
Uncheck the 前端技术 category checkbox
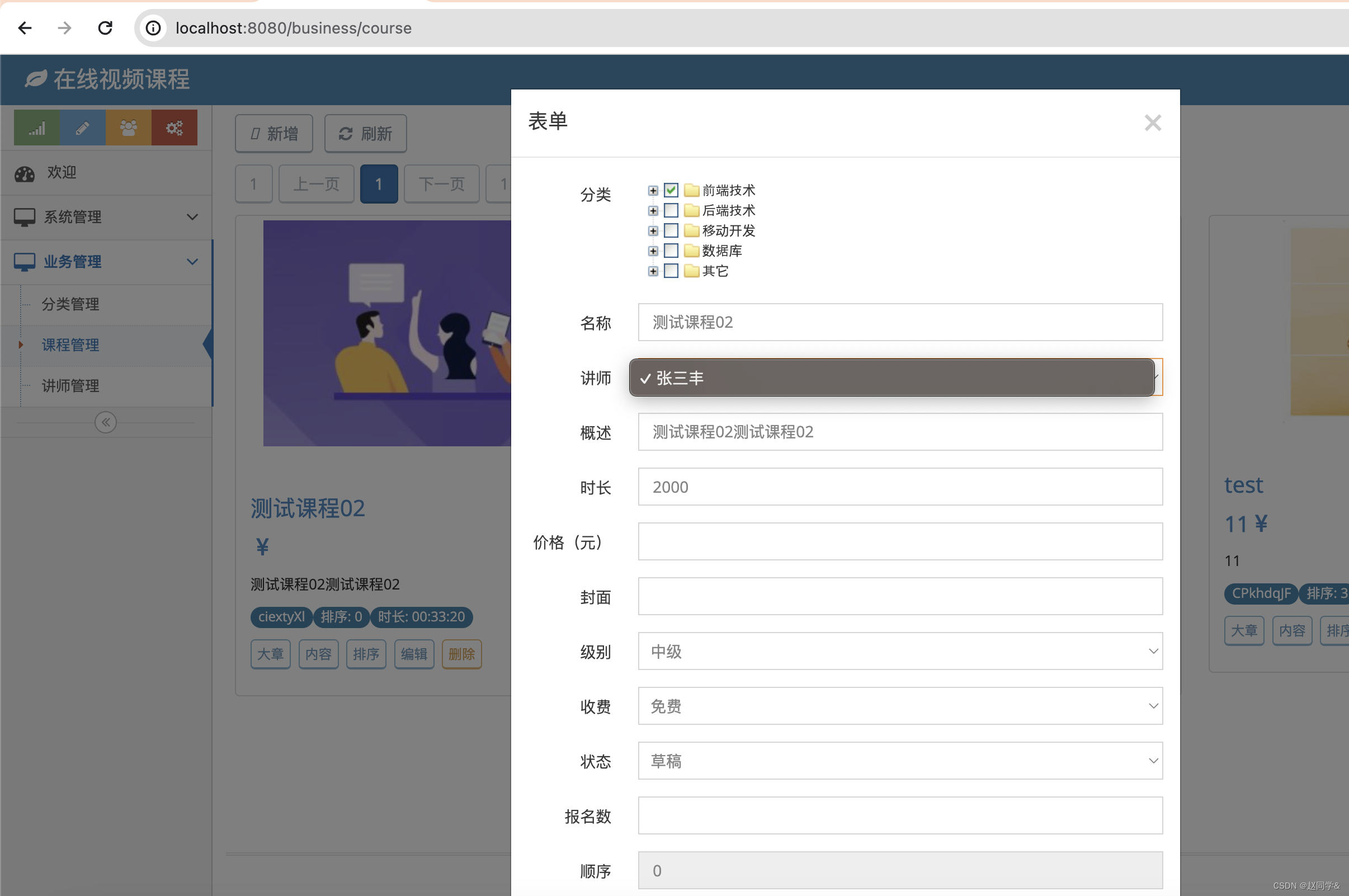671,190
